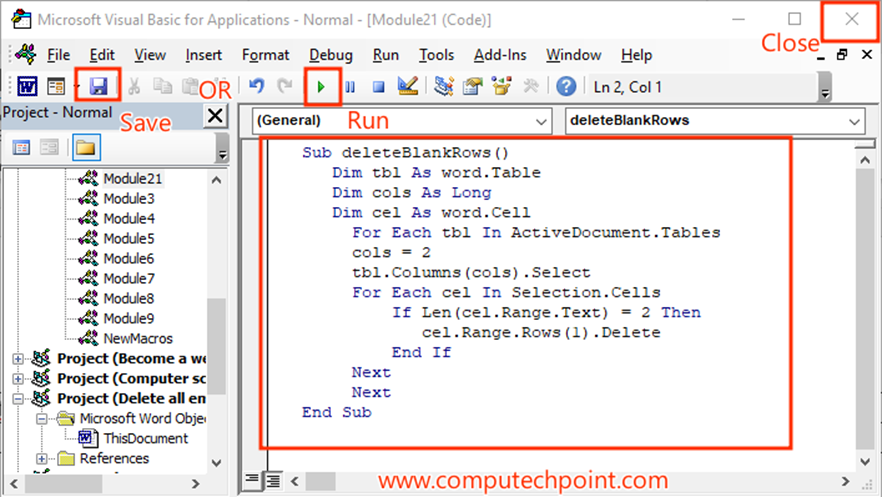
Task: Click code window vertical scroll down arrow
Action: pos(865,462)
